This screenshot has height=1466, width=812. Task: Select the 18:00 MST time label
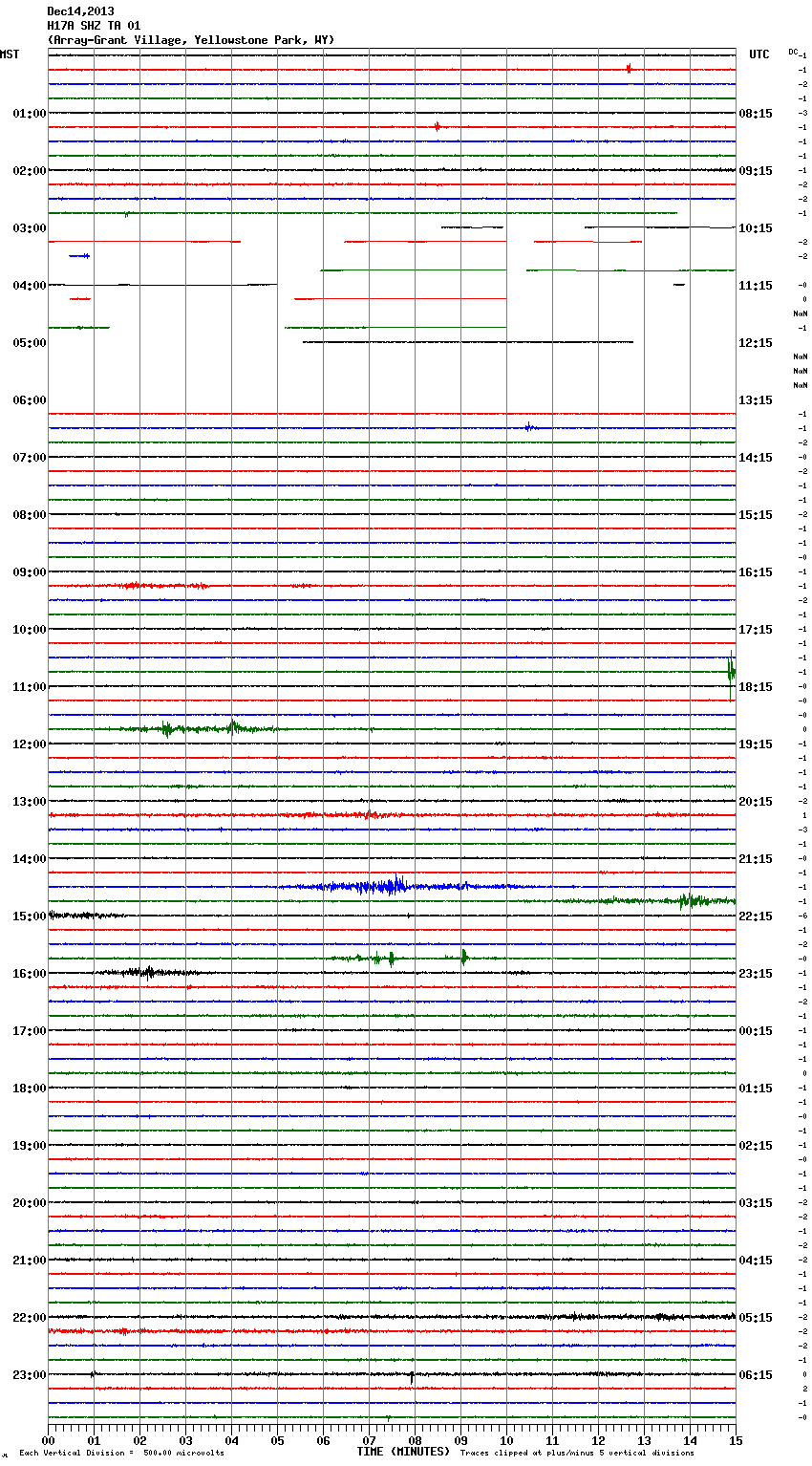(29, 1089)
